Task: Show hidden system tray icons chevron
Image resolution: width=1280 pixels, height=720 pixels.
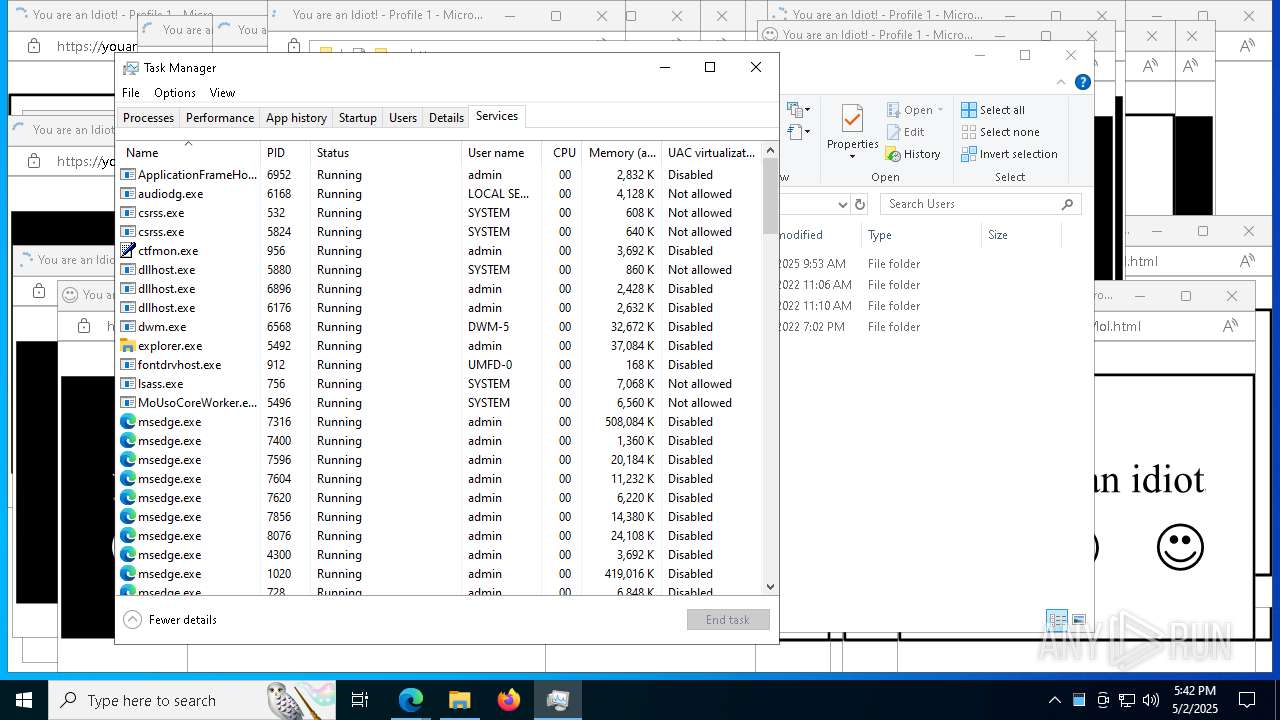Action: tap(1054, 700)
